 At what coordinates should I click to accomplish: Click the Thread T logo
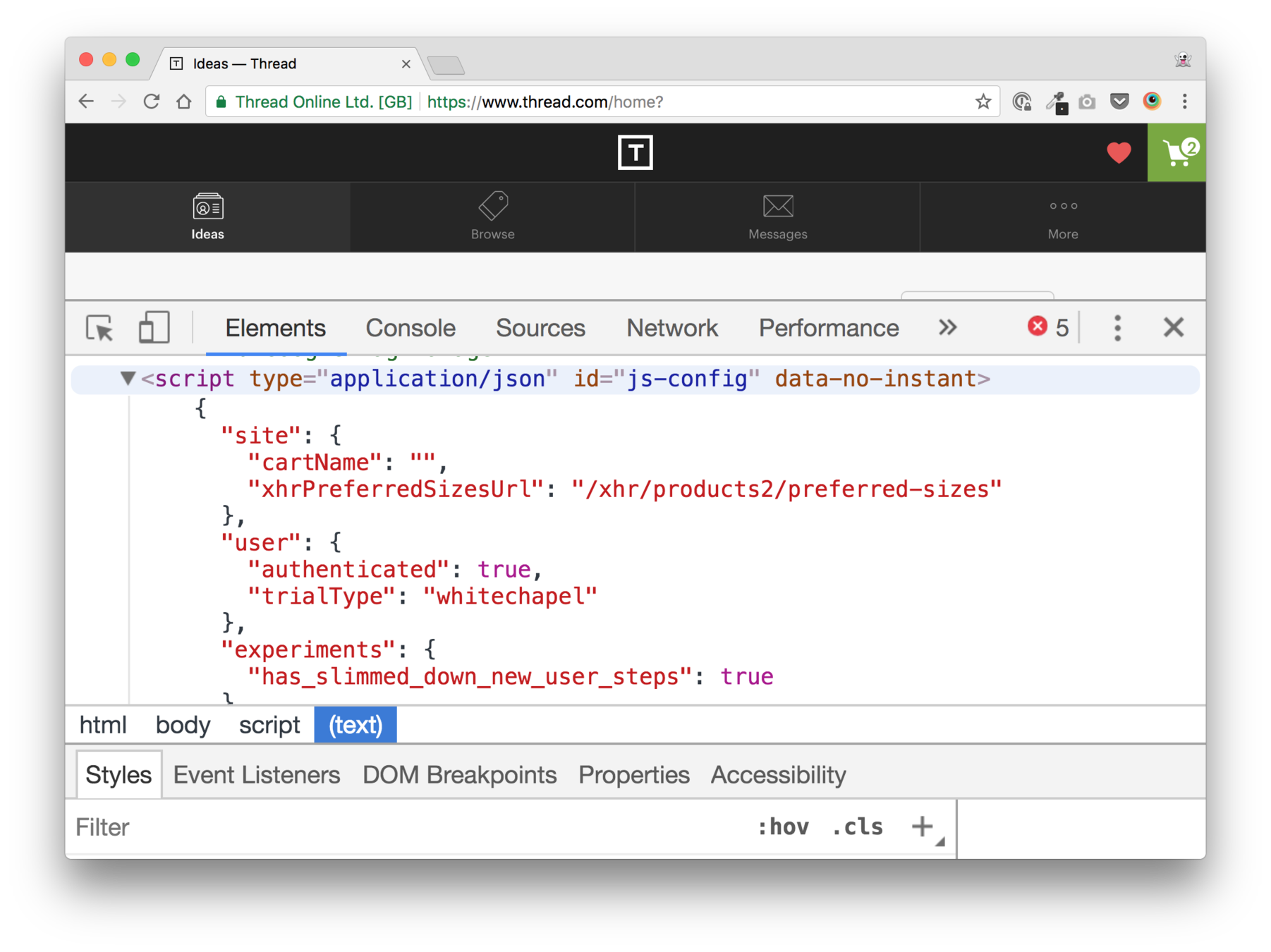tap(635, 152)
